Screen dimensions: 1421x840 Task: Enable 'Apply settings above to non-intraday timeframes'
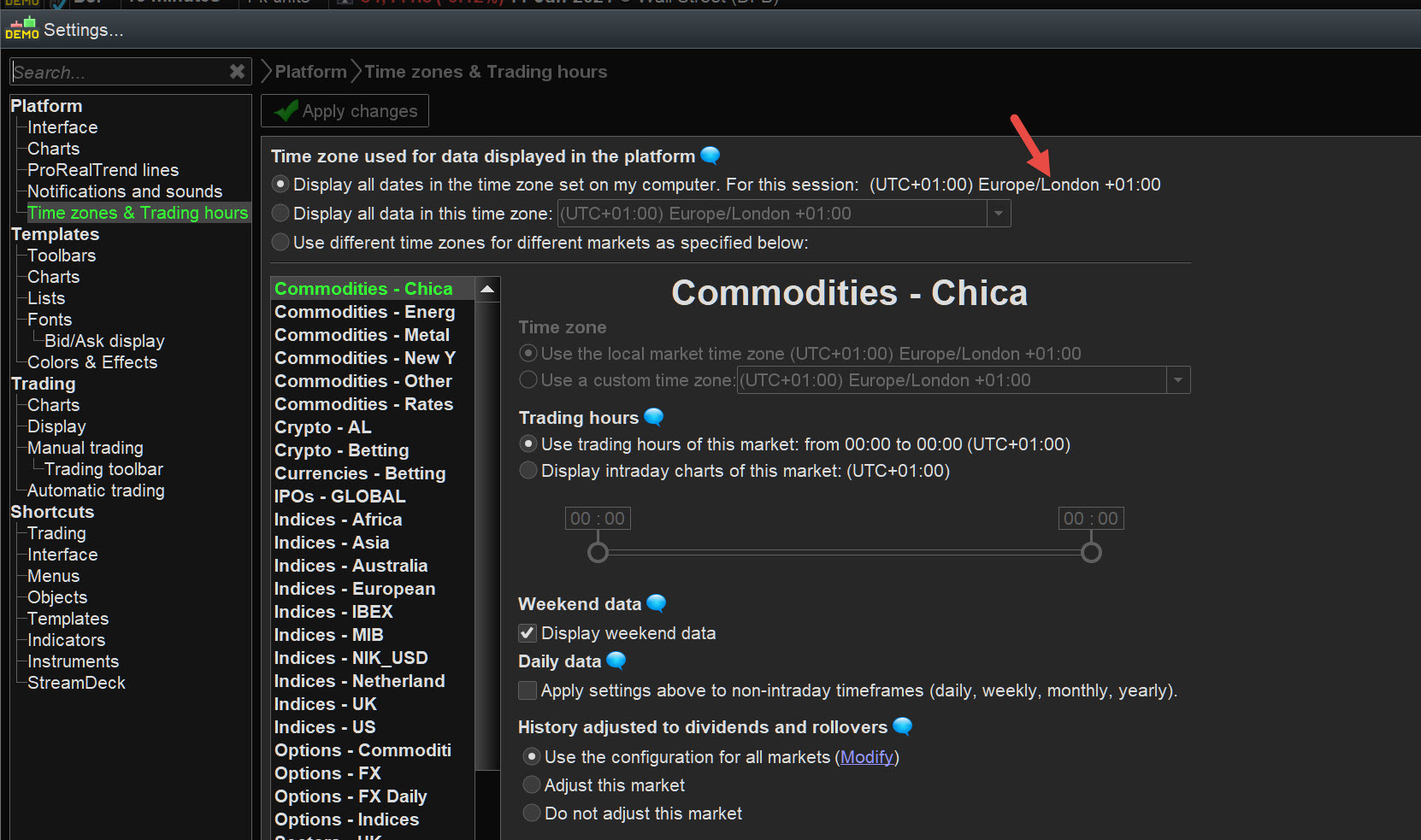[x=528, y=690]
